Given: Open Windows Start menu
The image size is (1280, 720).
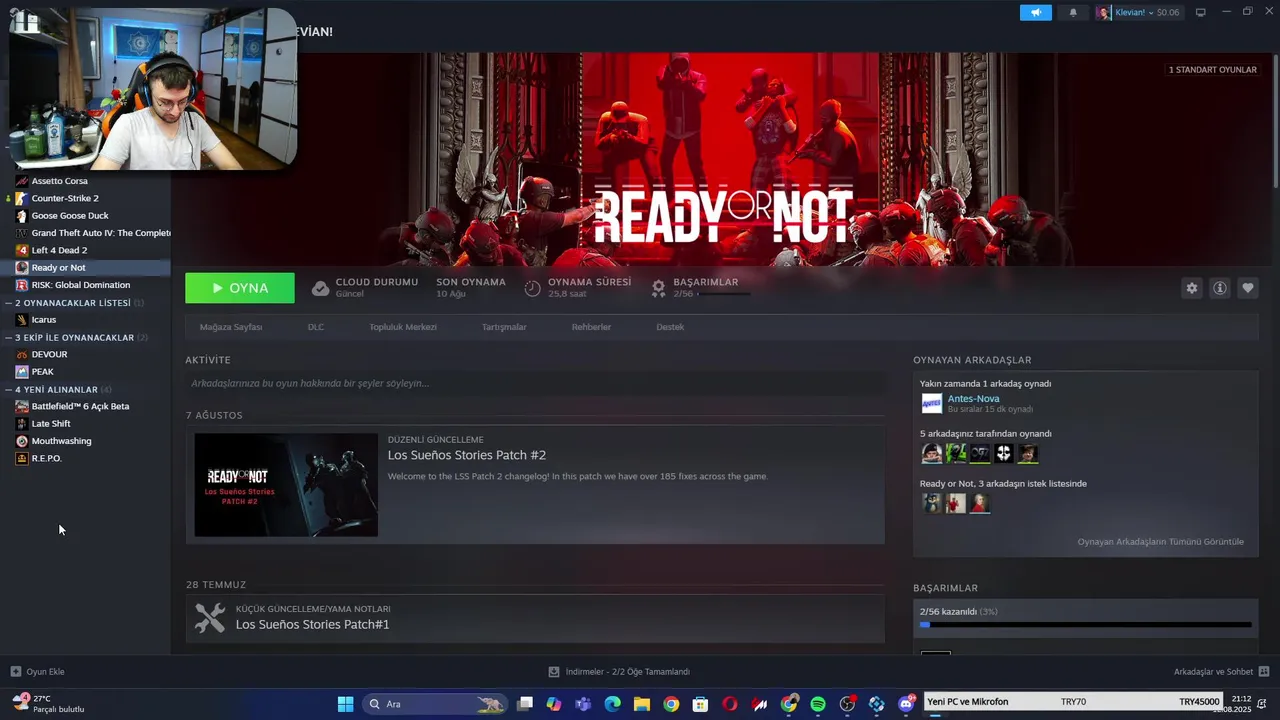Looking at the screenshot, I should 345,704.
